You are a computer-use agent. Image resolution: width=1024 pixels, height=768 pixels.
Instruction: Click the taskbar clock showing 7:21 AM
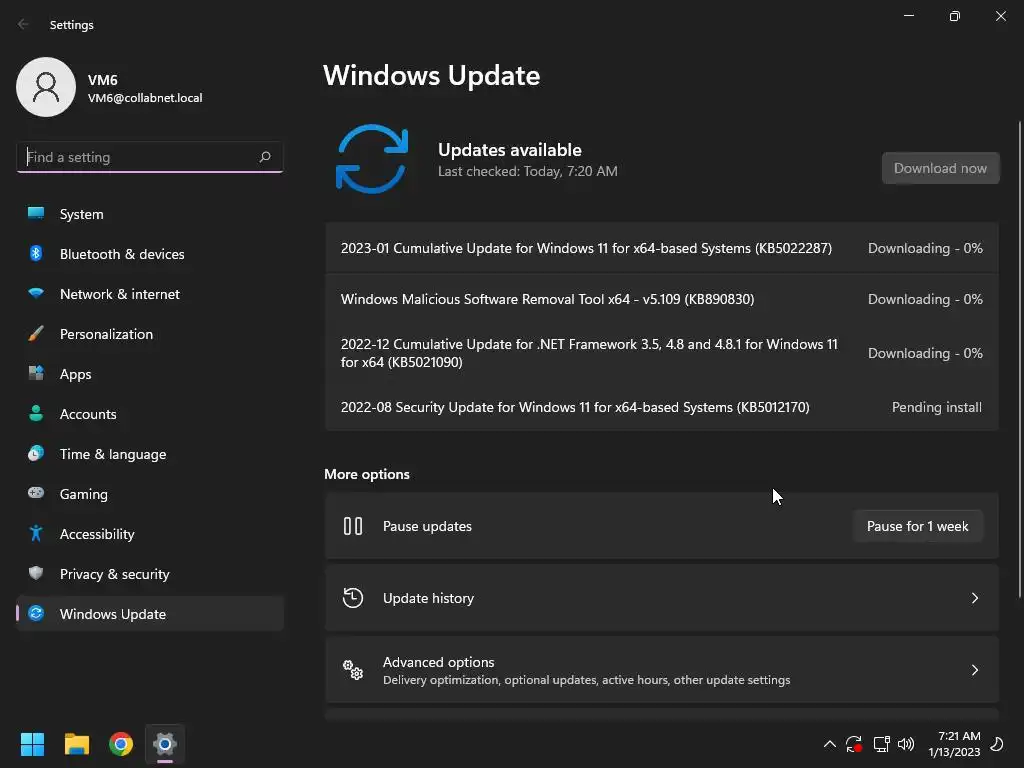tap(955, 744)
